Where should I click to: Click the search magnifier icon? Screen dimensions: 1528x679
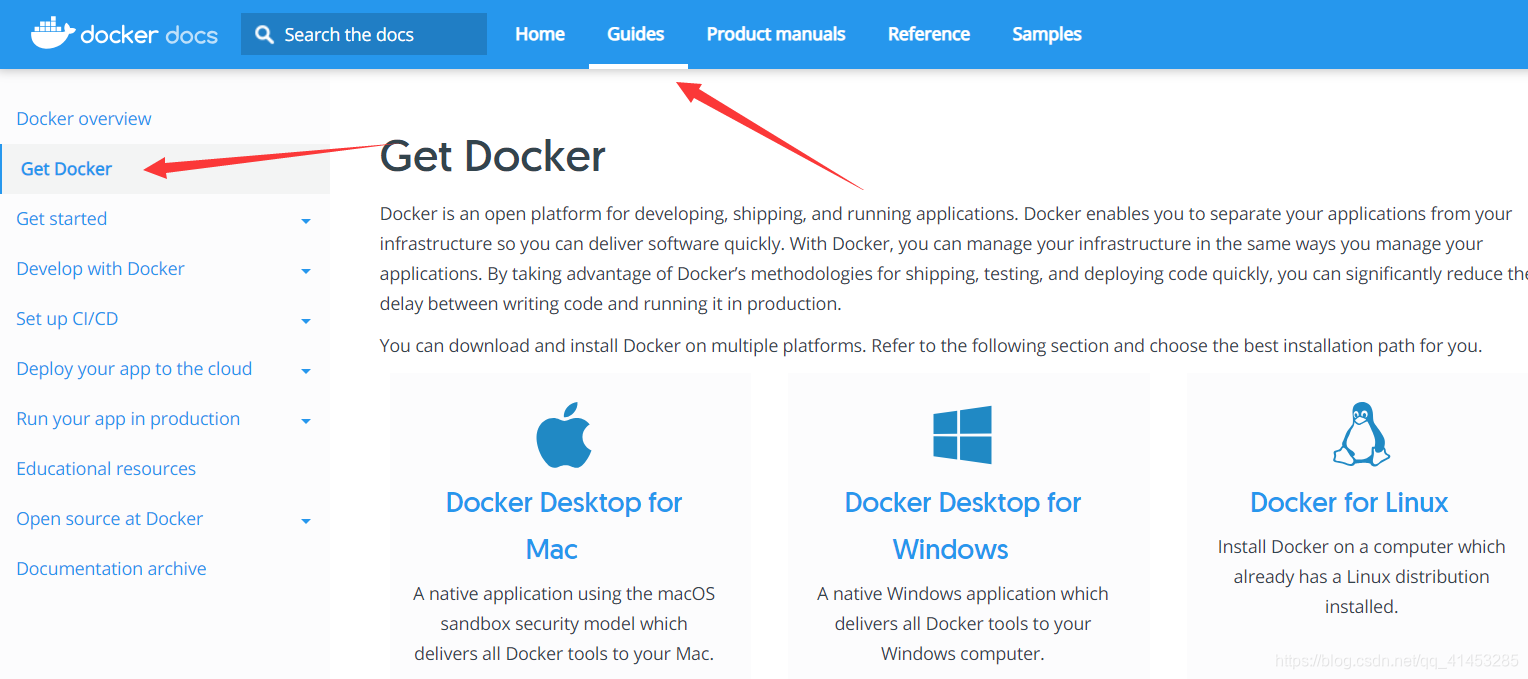click(265, 35)
